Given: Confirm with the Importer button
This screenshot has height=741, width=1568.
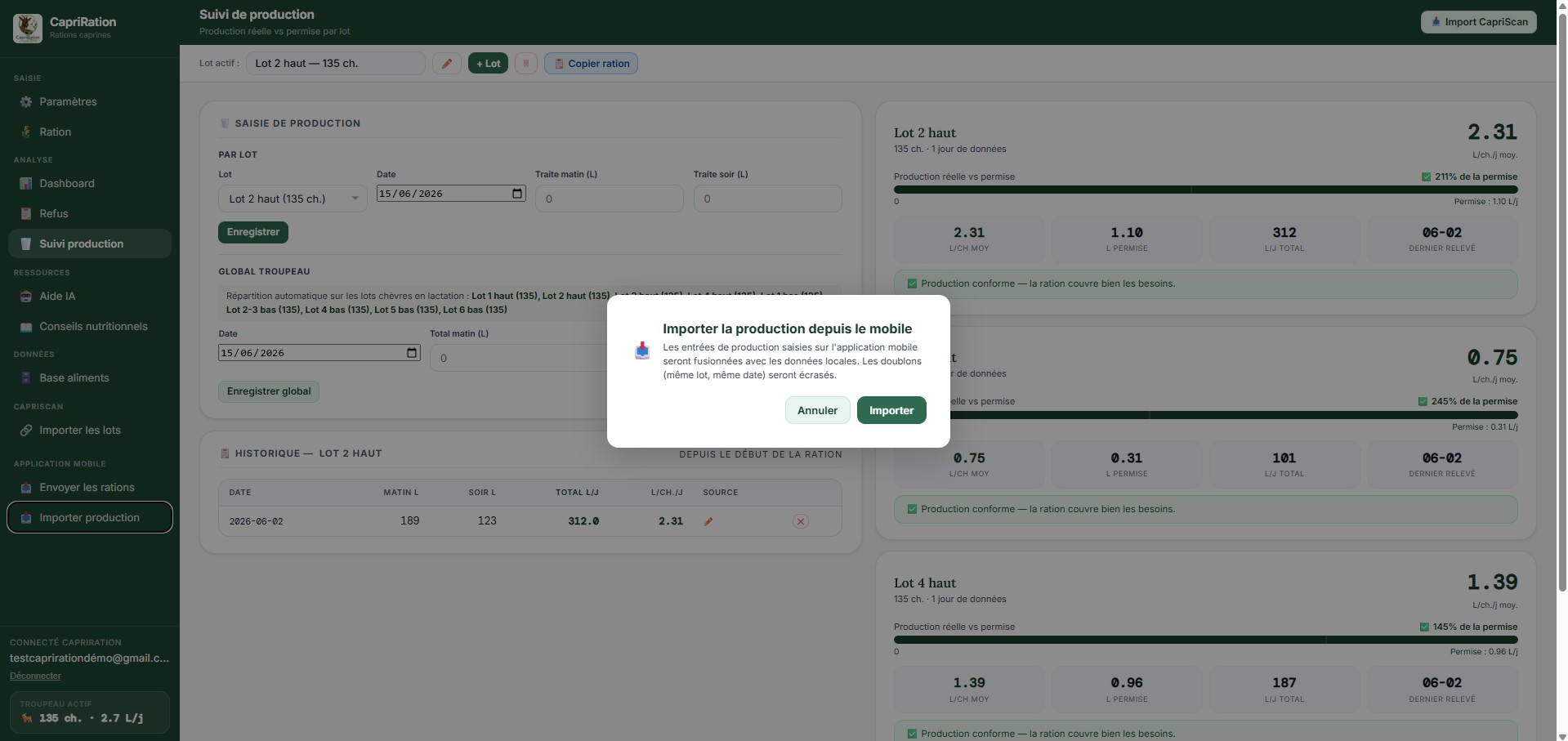Looking at the screenshot, I should click(x=891, y=410).
